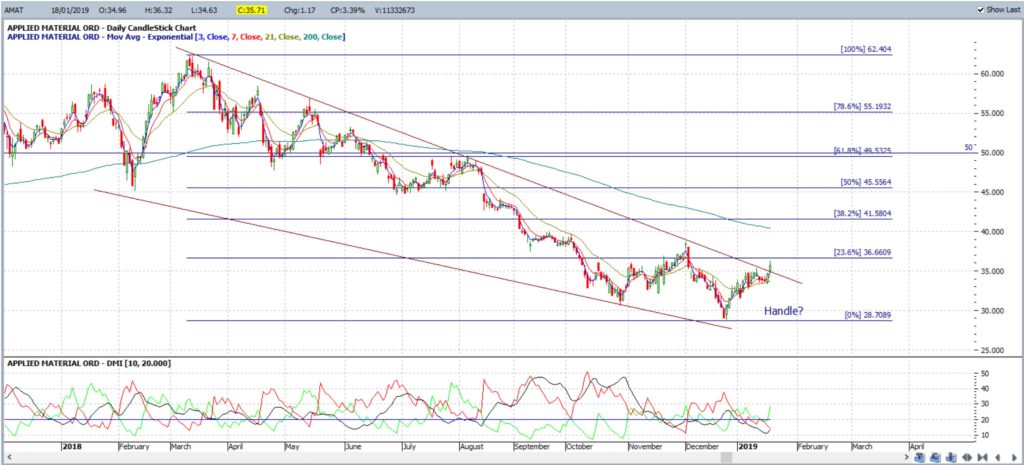1024x465 pixels.
Task: Click the 2018 year label on time axis
Action: tap(71, 447)
